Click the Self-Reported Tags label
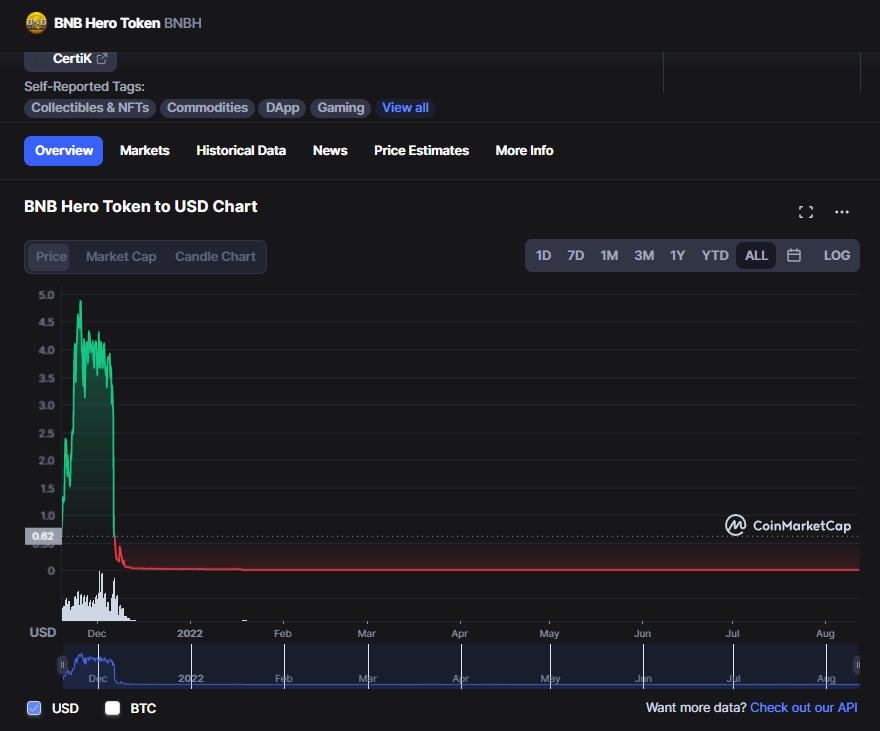880x731 pixels. pos(84,86)
